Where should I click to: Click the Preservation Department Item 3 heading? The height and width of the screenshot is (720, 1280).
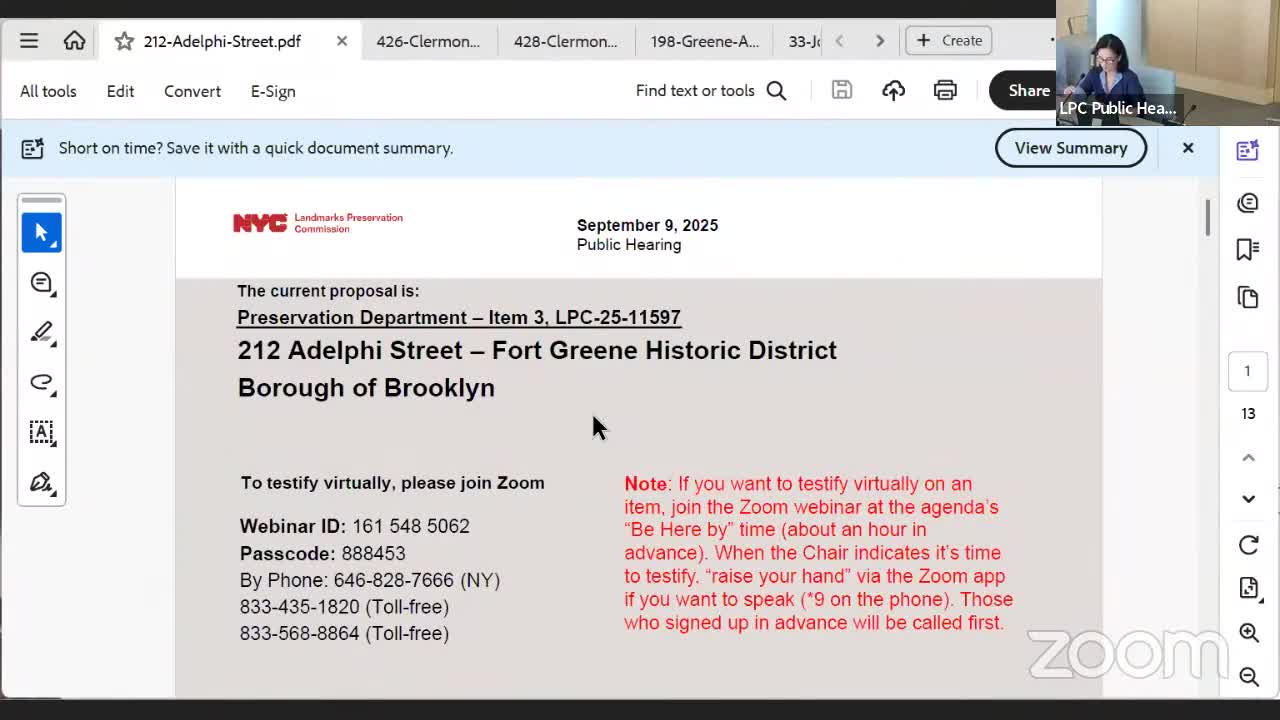point(459,317)
